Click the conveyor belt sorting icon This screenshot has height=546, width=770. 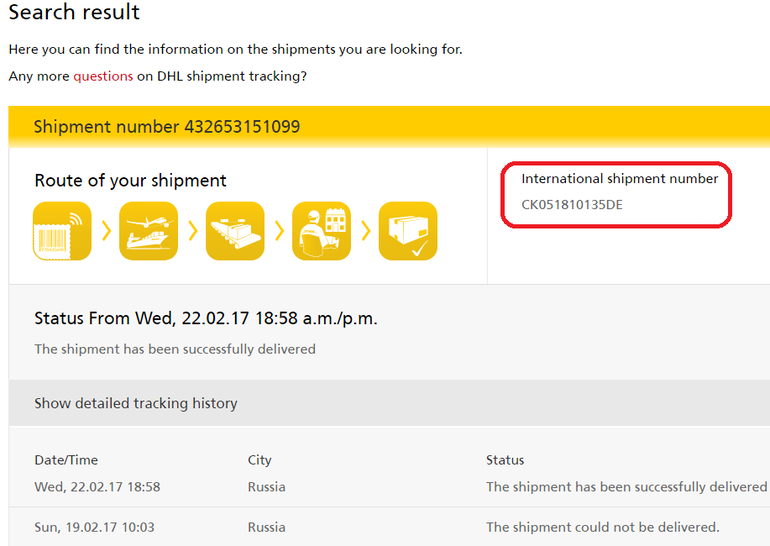pyautogui.click(x=235, y=231)
